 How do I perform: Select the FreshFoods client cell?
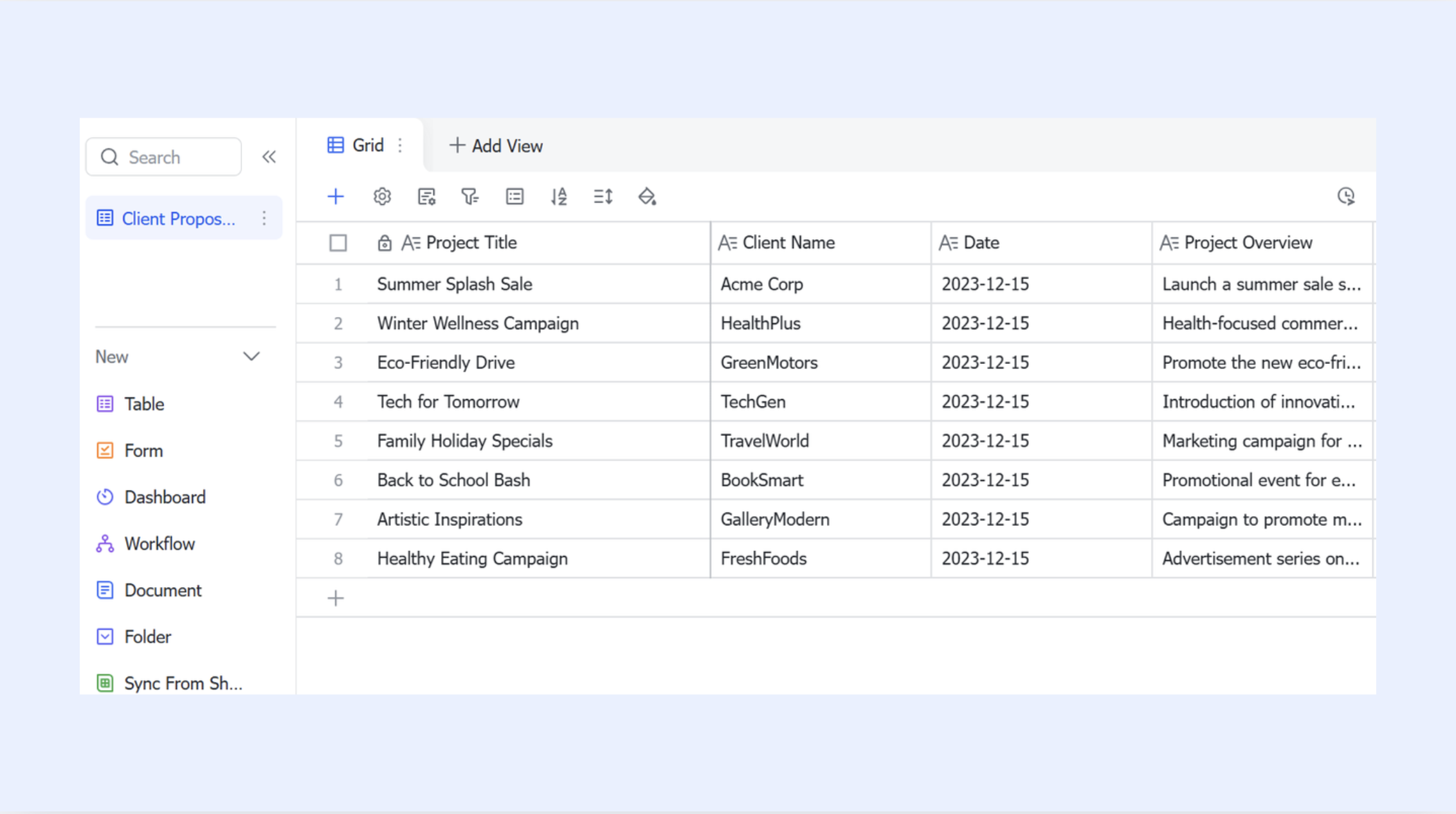tap(821, 559)
